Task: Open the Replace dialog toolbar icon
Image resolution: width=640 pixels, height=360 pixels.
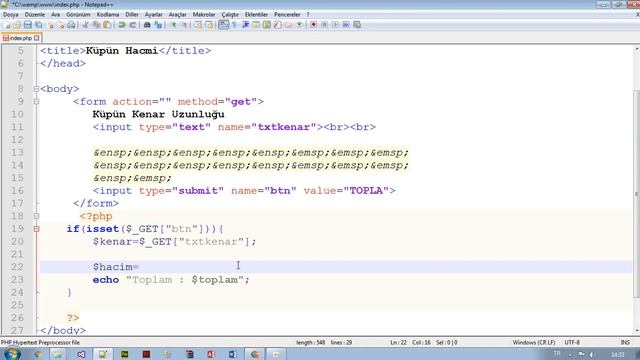Action: click(158, 25)
